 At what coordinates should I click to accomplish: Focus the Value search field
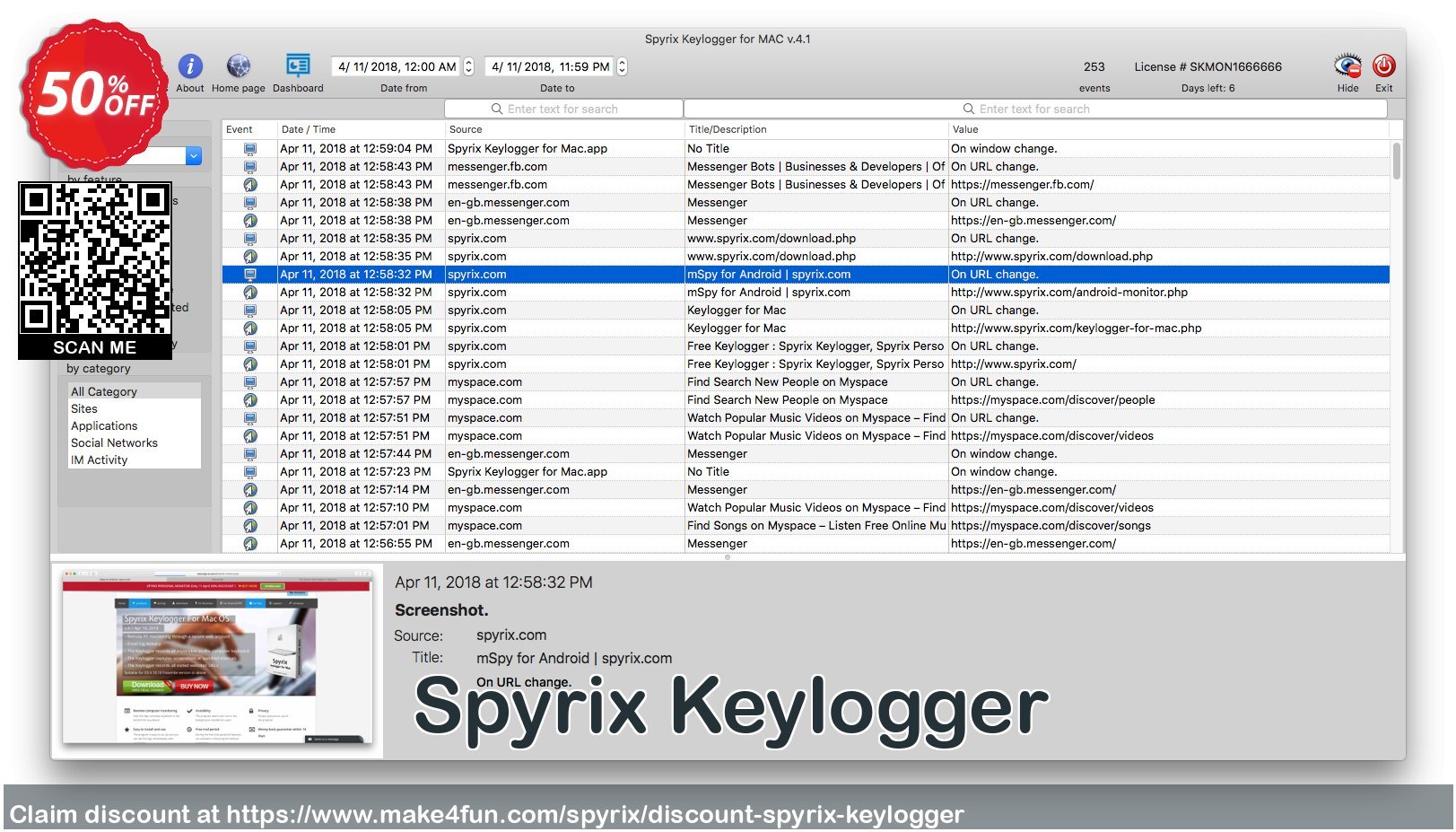coord(1035,109)
